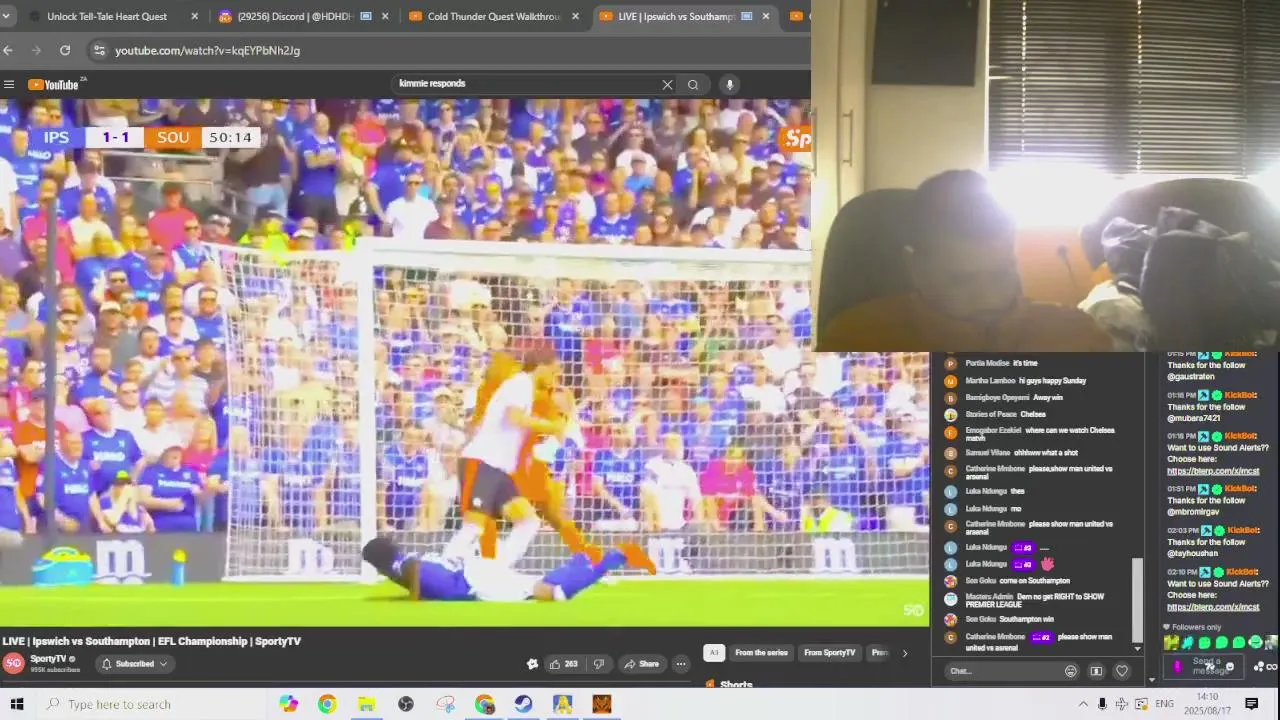Open File Explorer from the taskbar
Viewport: 1280px width, 720px height.
tap(366, 704)
